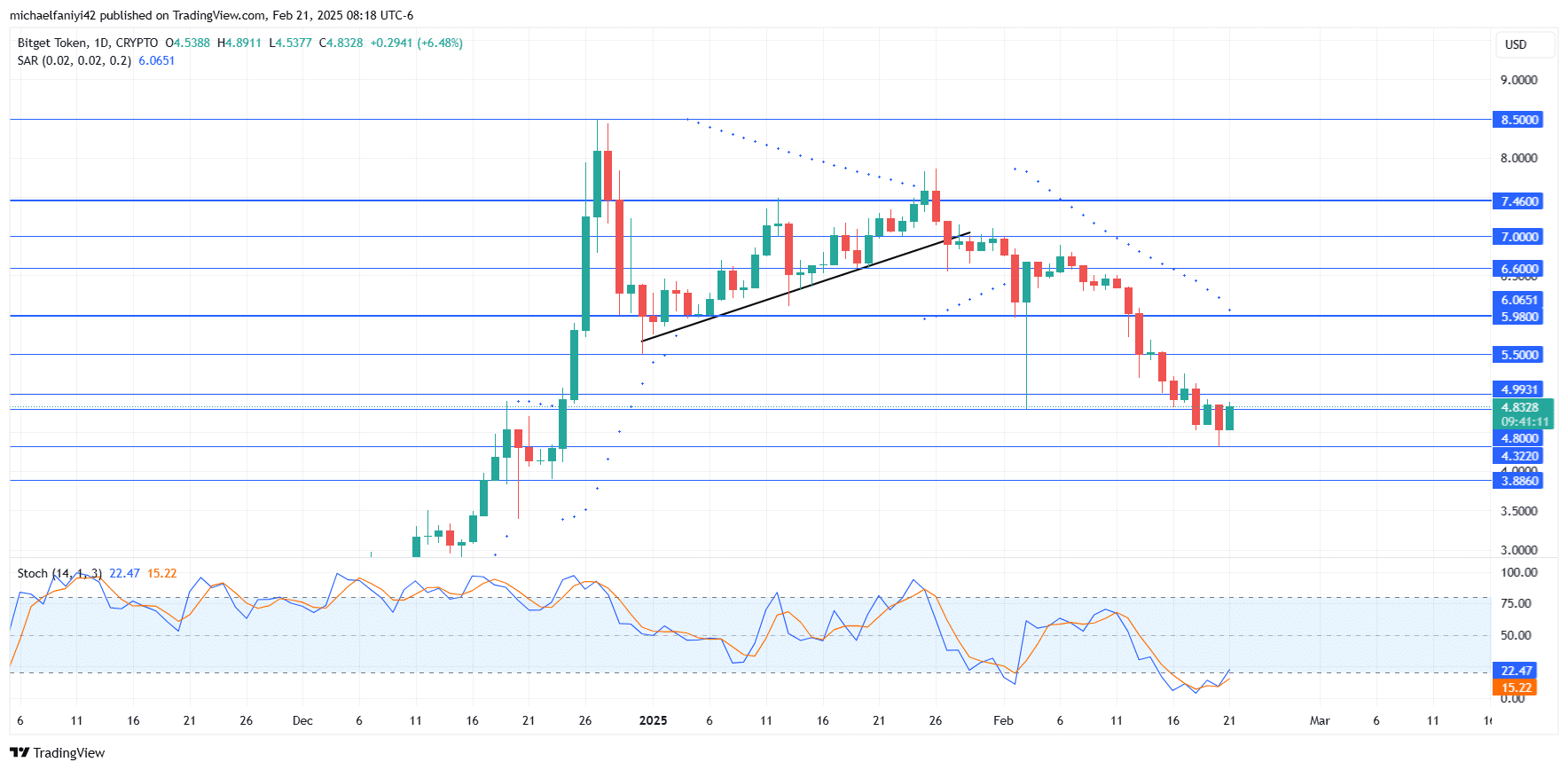Click the Feb label on the time axis
The height and width of the screenshot is (770, 1568).
click(1003, 720)
